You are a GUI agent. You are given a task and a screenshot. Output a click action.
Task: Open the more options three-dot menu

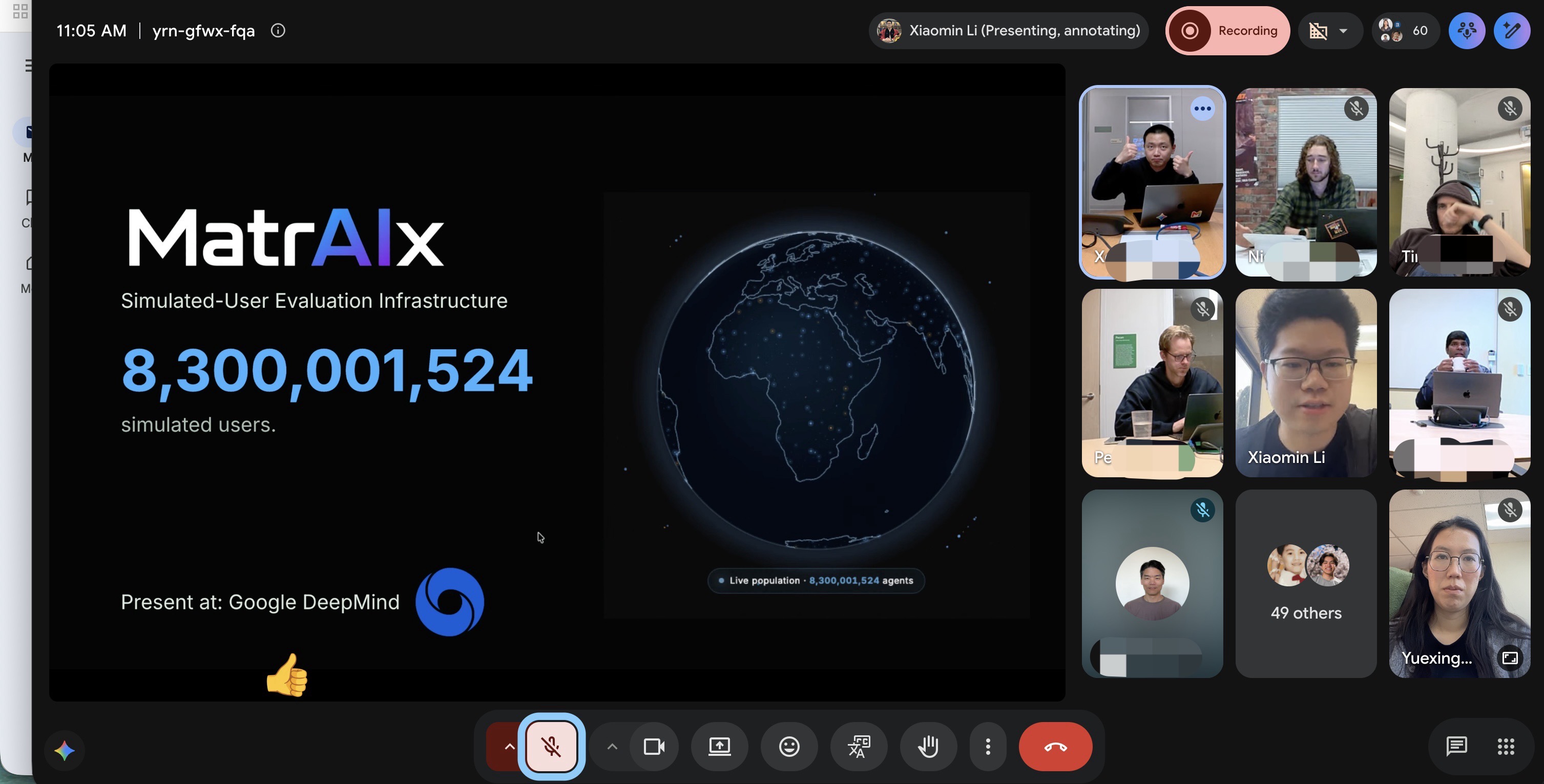988,746
